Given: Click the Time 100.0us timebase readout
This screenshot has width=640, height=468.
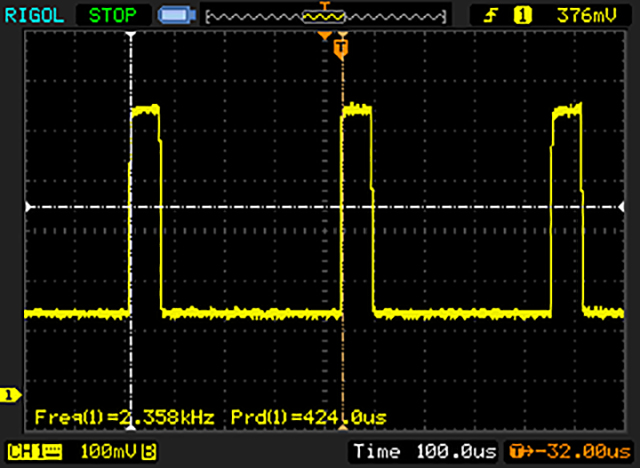Looking at the screenshot, I should click(425, 451).
